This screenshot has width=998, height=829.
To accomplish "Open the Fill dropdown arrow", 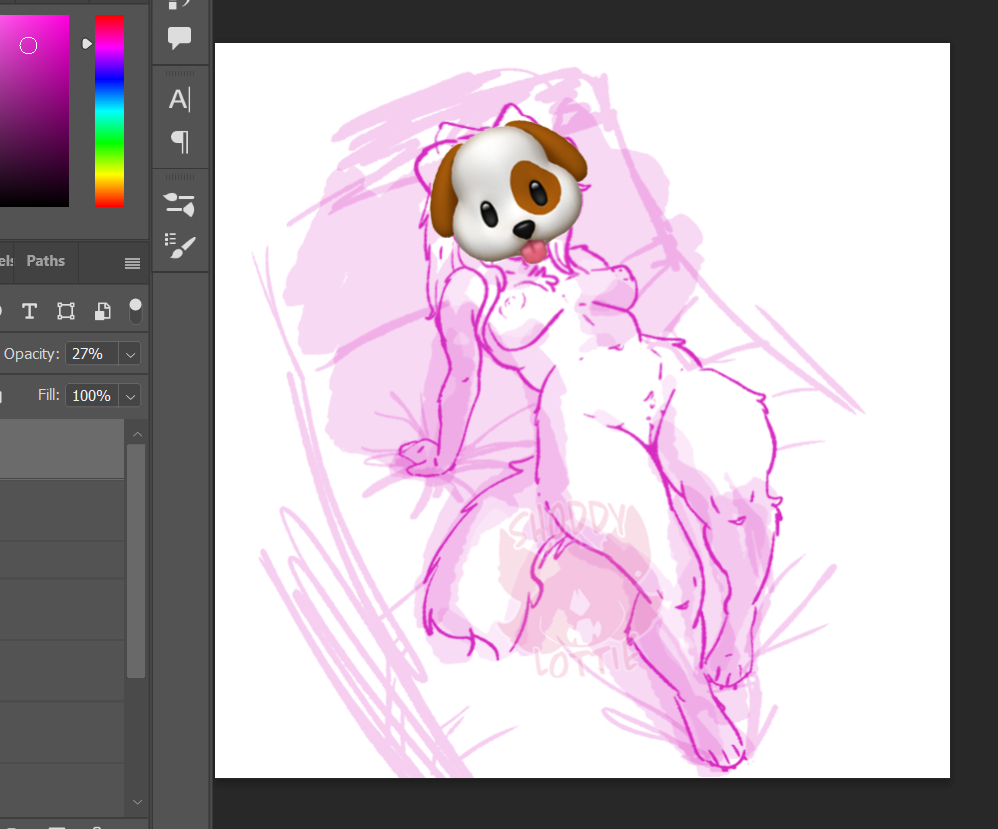I will coord(130,396).
